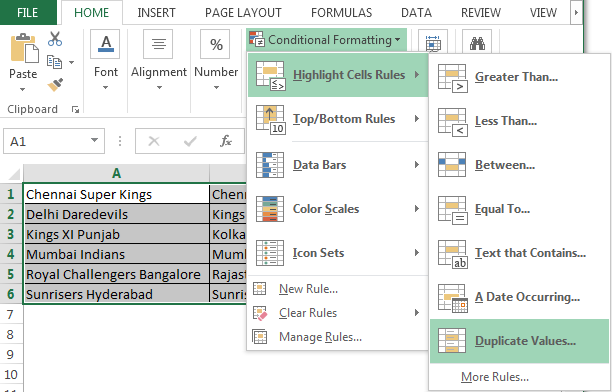Click the Paste clipboard icon
The width and height of the screenshot is (612, 392).
click(24, 48)
